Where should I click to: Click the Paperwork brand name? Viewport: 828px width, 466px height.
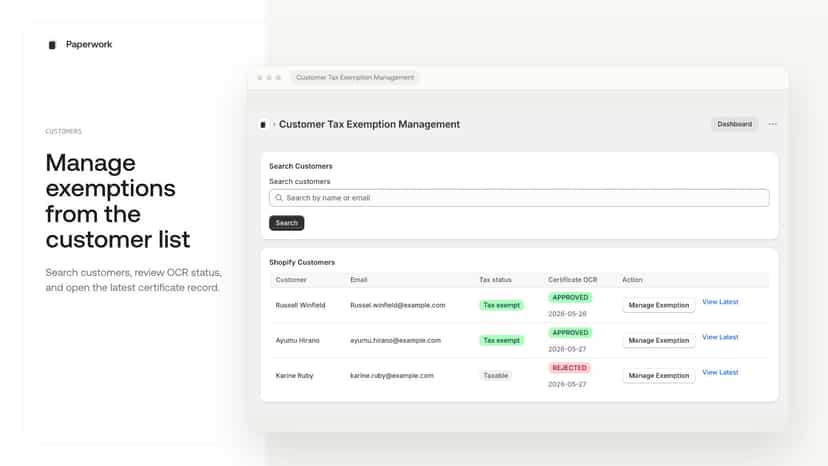click(89, 45)
